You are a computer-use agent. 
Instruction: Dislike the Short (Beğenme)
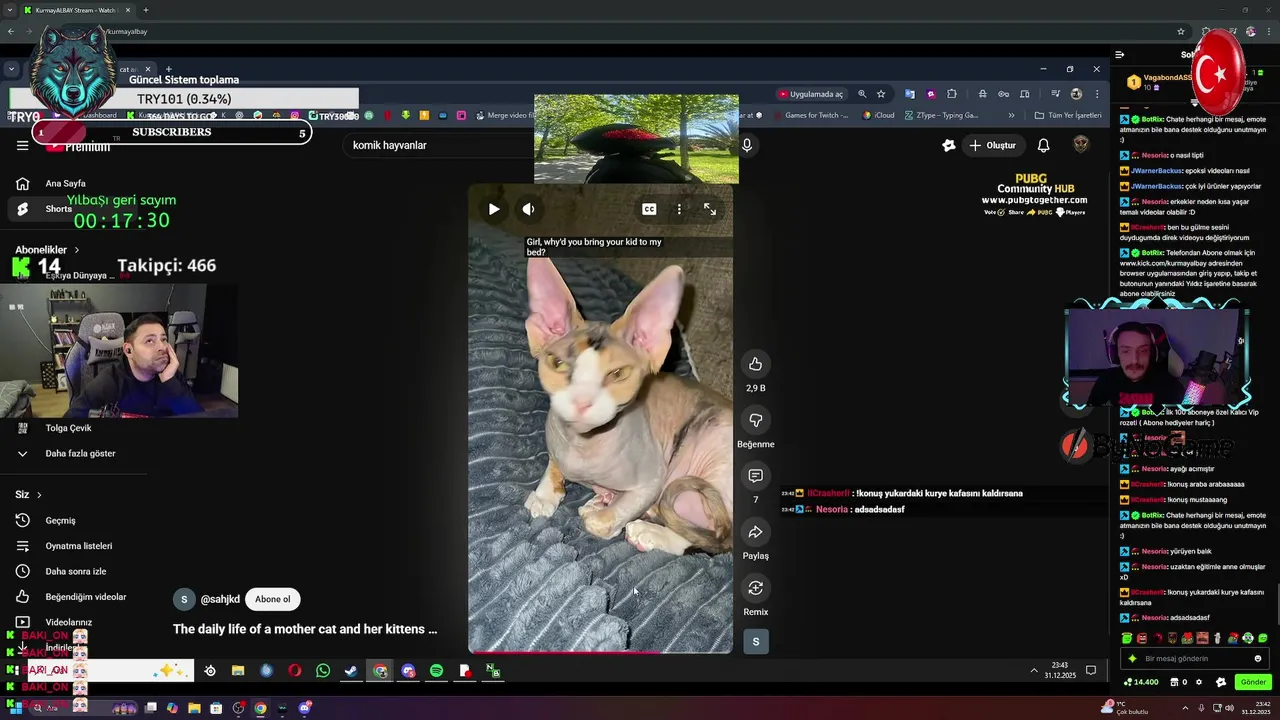755,420
